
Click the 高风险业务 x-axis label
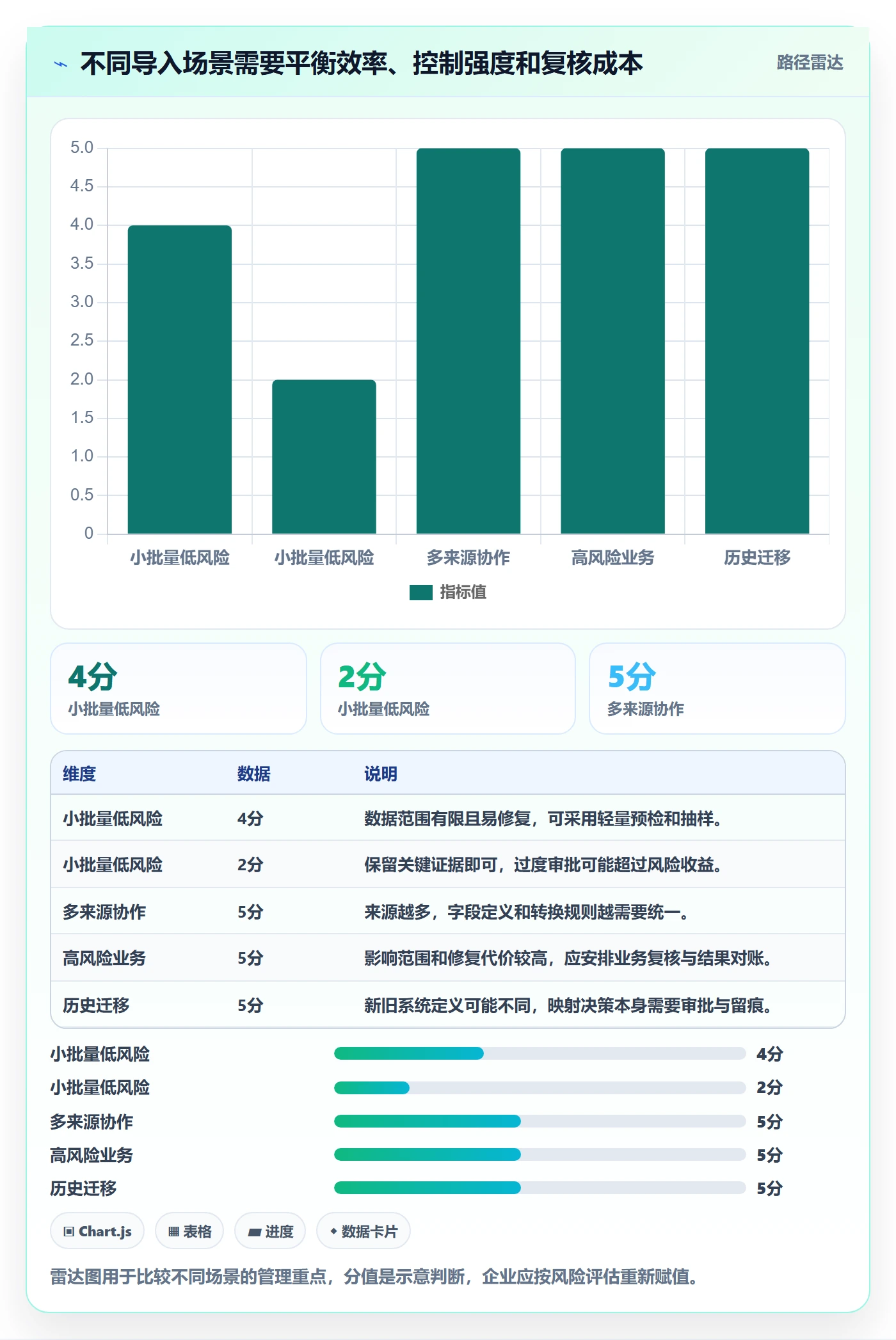[612, 558]
